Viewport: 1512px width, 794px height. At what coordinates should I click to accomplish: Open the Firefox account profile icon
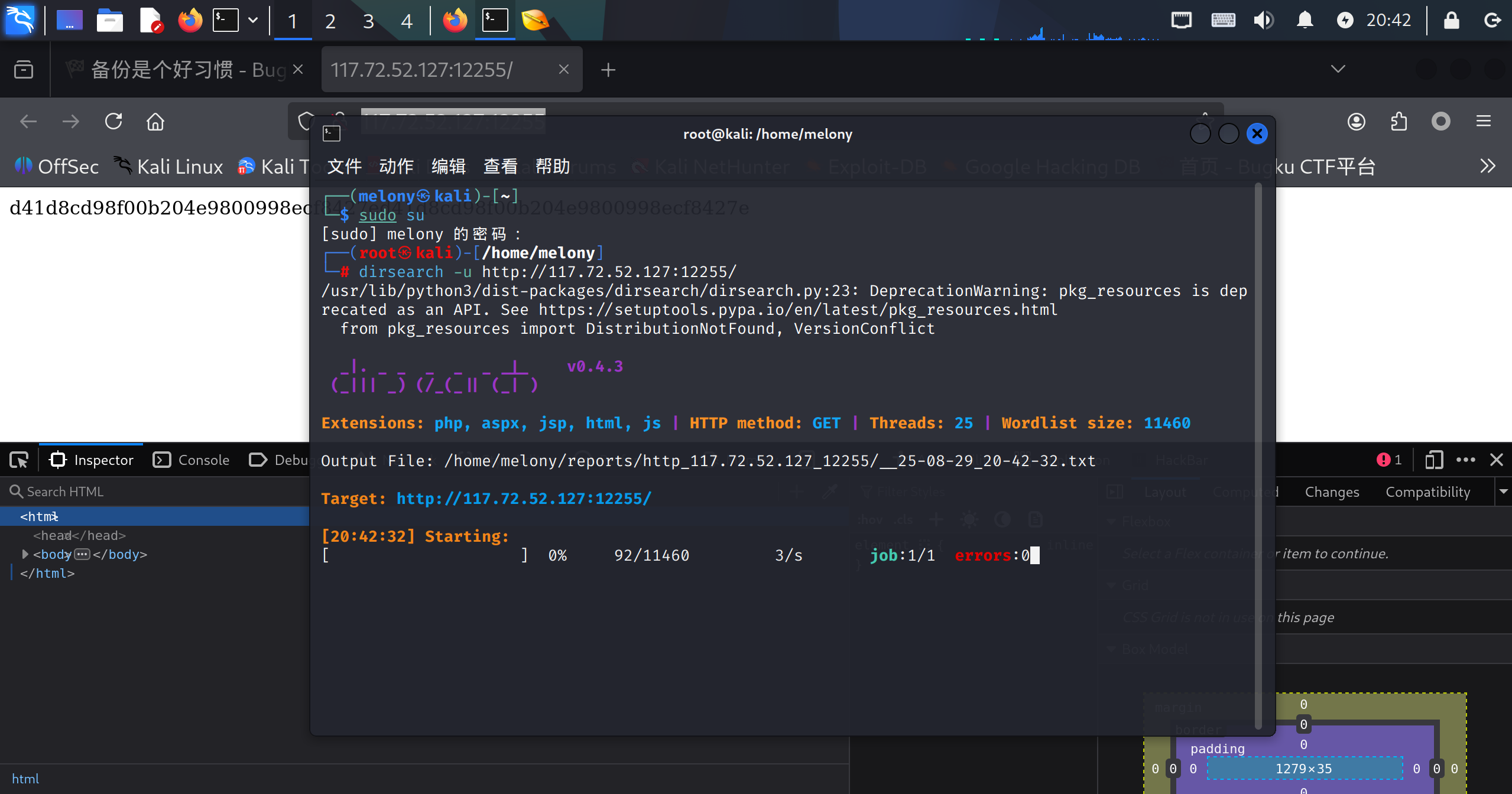tap(1356, 122)
